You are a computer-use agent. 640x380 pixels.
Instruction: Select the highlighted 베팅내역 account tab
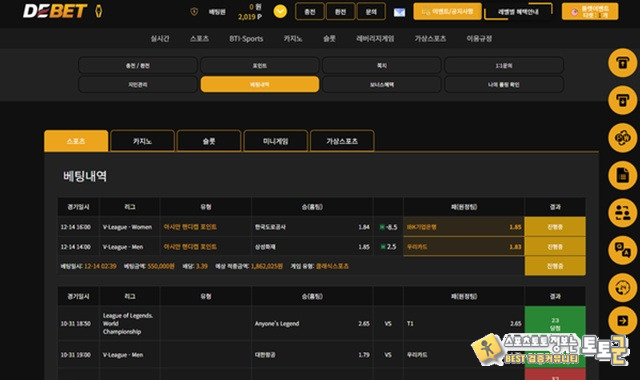coord(260,84)
